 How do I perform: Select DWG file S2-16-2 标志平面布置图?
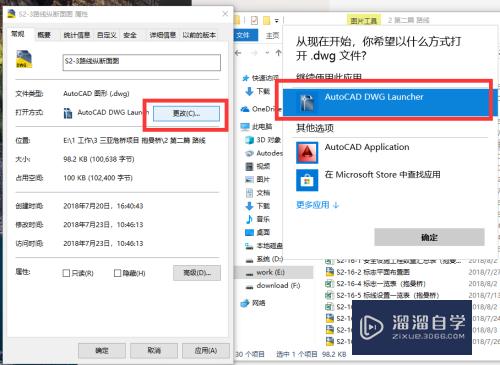[368, 272]
